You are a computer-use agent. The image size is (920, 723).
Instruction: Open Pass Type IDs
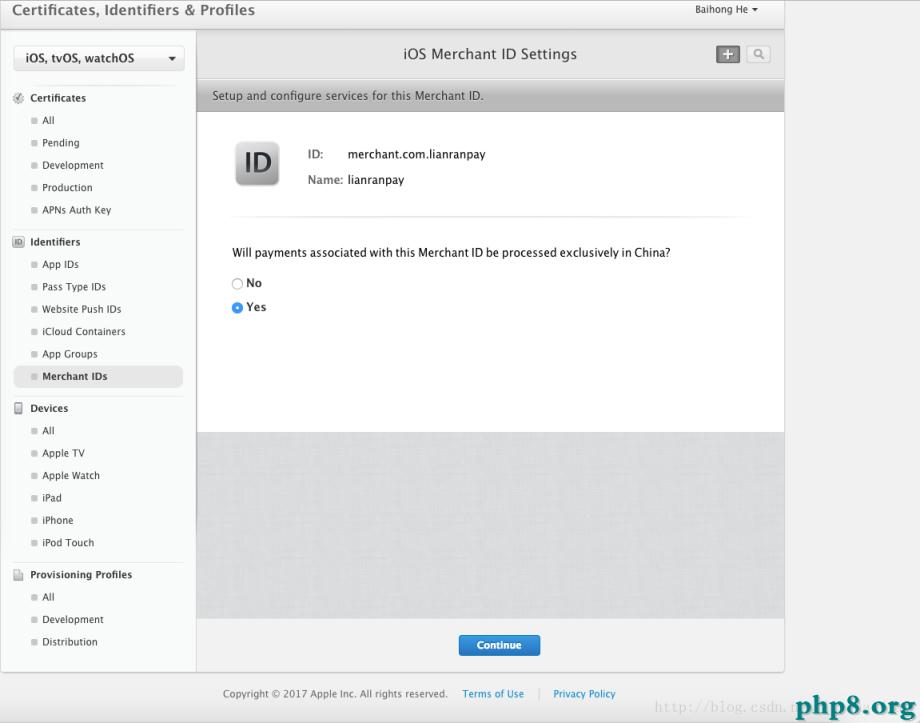73,287
